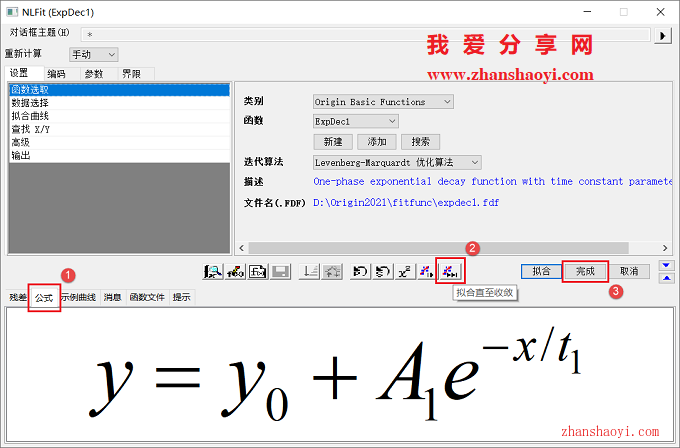680x448 pixels.
Task: Open the 提示 lower tab
Action: tap(182, 298)
